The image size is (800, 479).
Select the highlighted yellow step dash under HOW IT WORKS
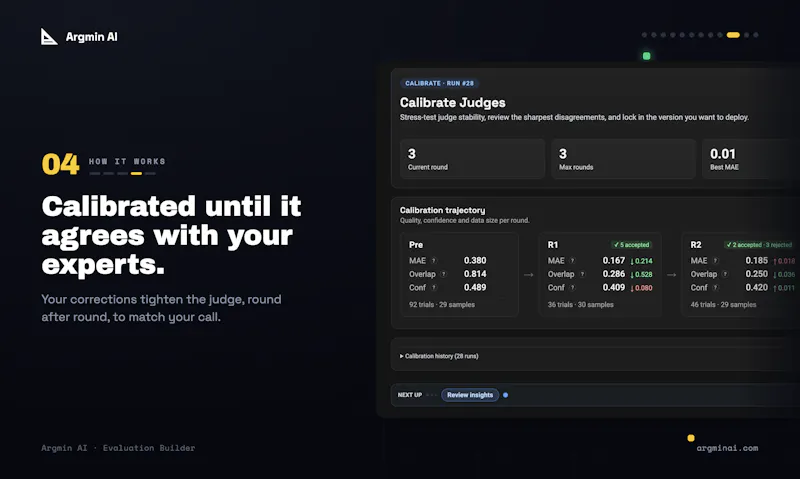pos(136,173)
